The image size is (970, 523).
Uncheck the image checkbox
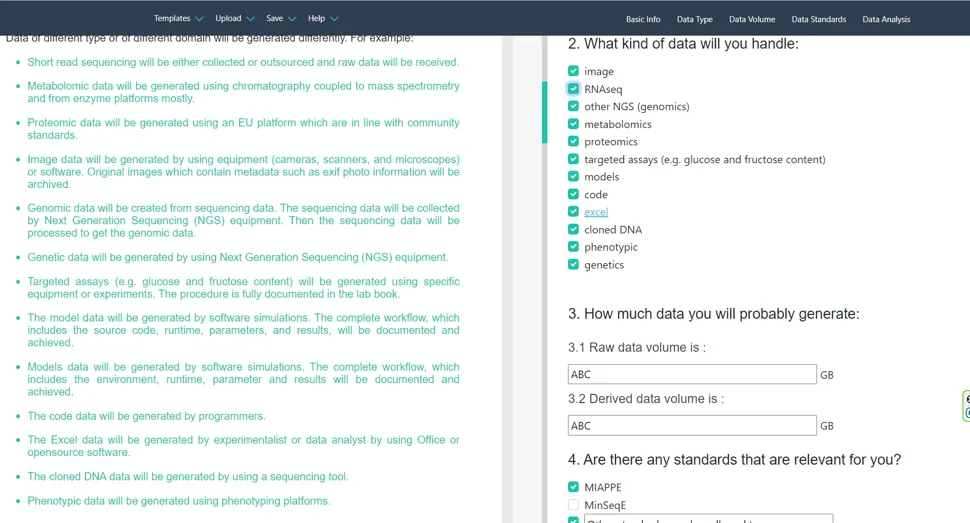pos(573,71)
